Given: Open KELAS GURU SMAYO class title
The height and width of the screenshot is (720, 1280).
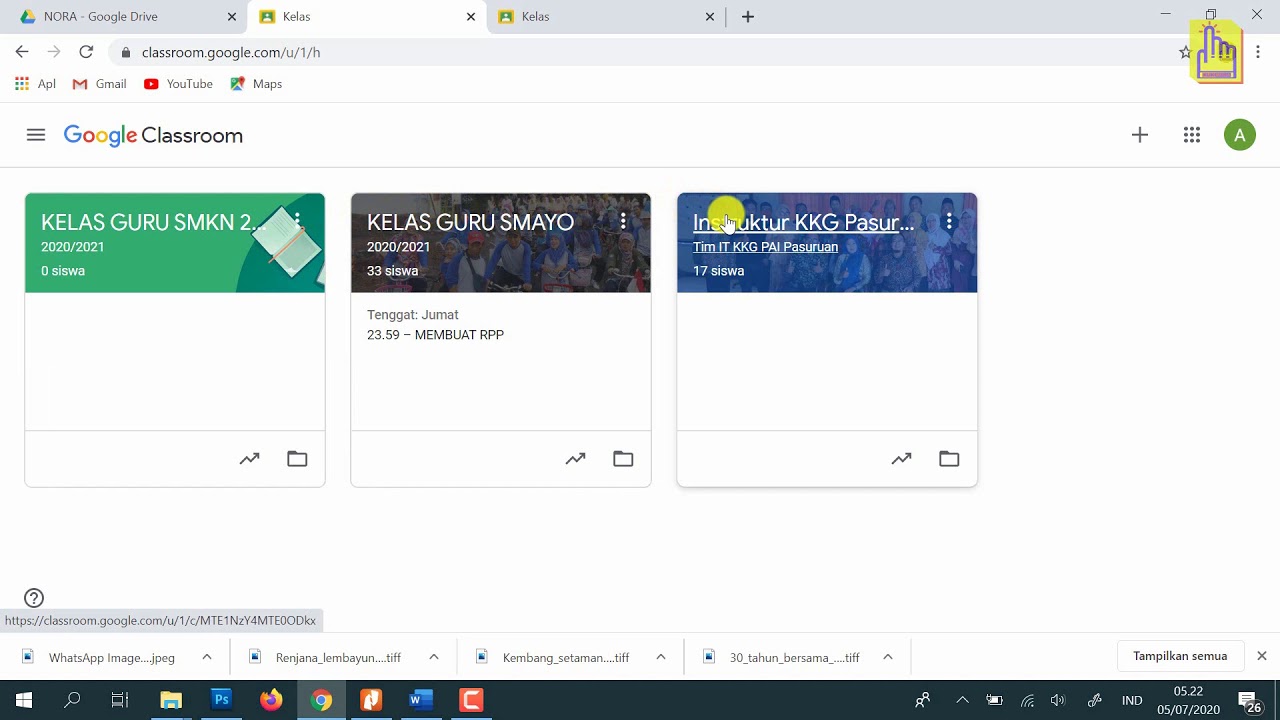Looking at the screenshot, I should (470, 222).
